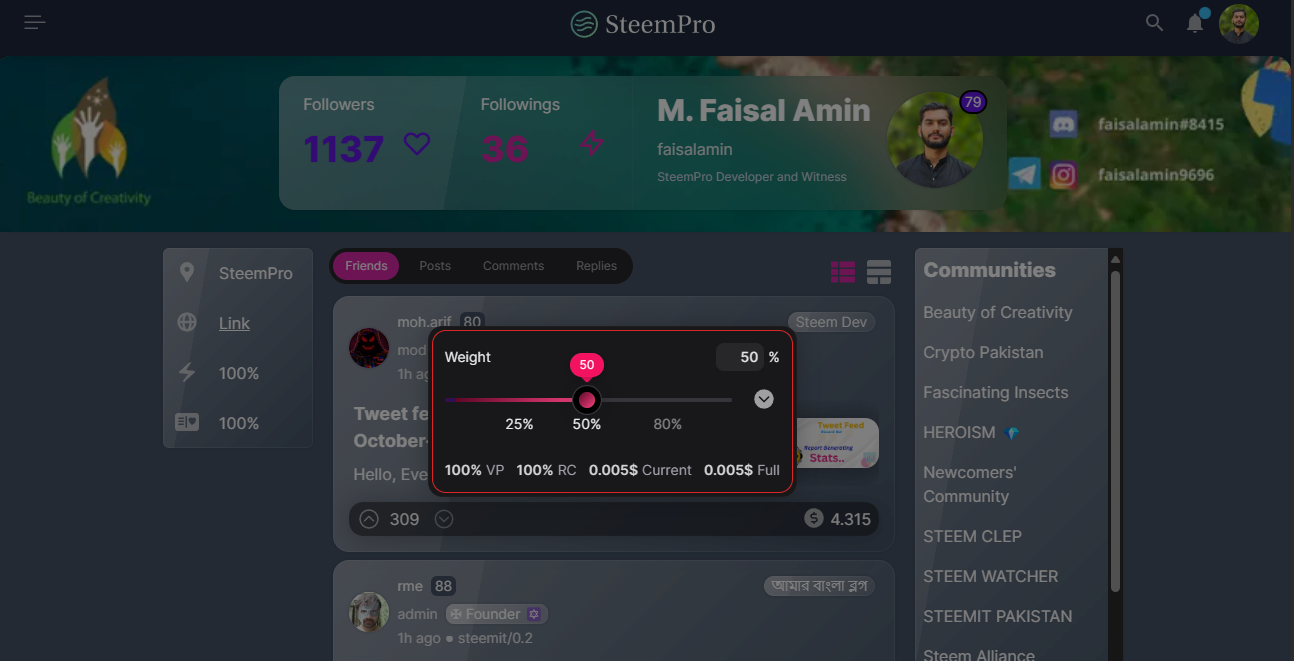Open the search magnifier icon
This screenshot has width=1294, height=661.
point(1154,22)
